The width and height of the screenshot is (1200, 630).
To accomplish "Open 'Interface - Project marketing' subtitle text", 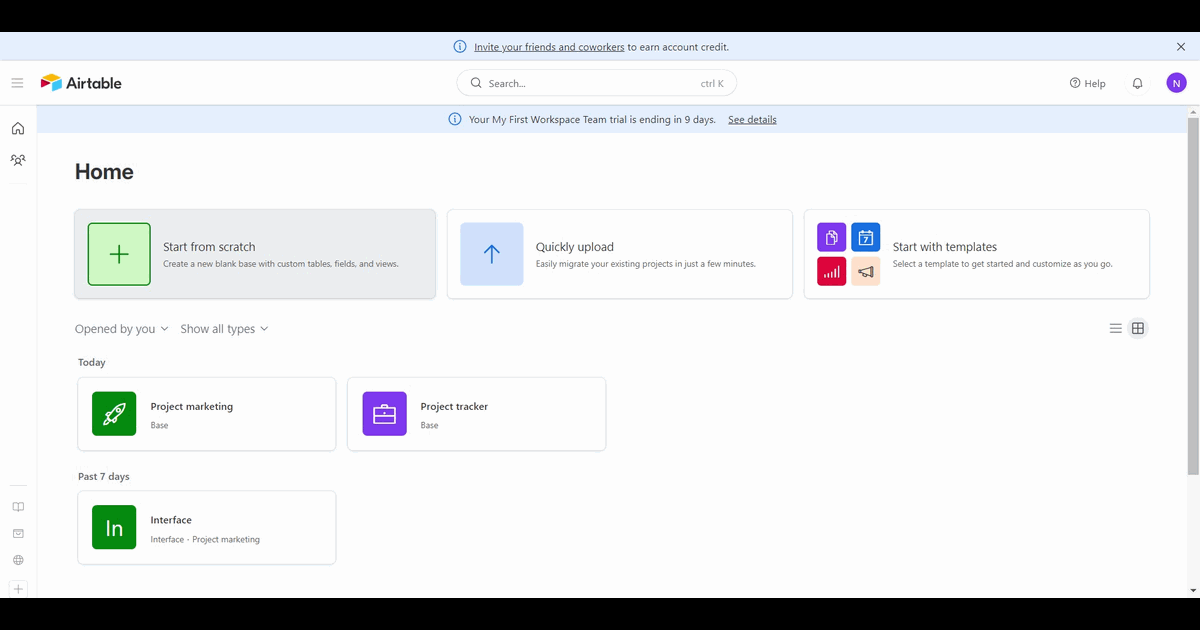I will click(205, 540).
